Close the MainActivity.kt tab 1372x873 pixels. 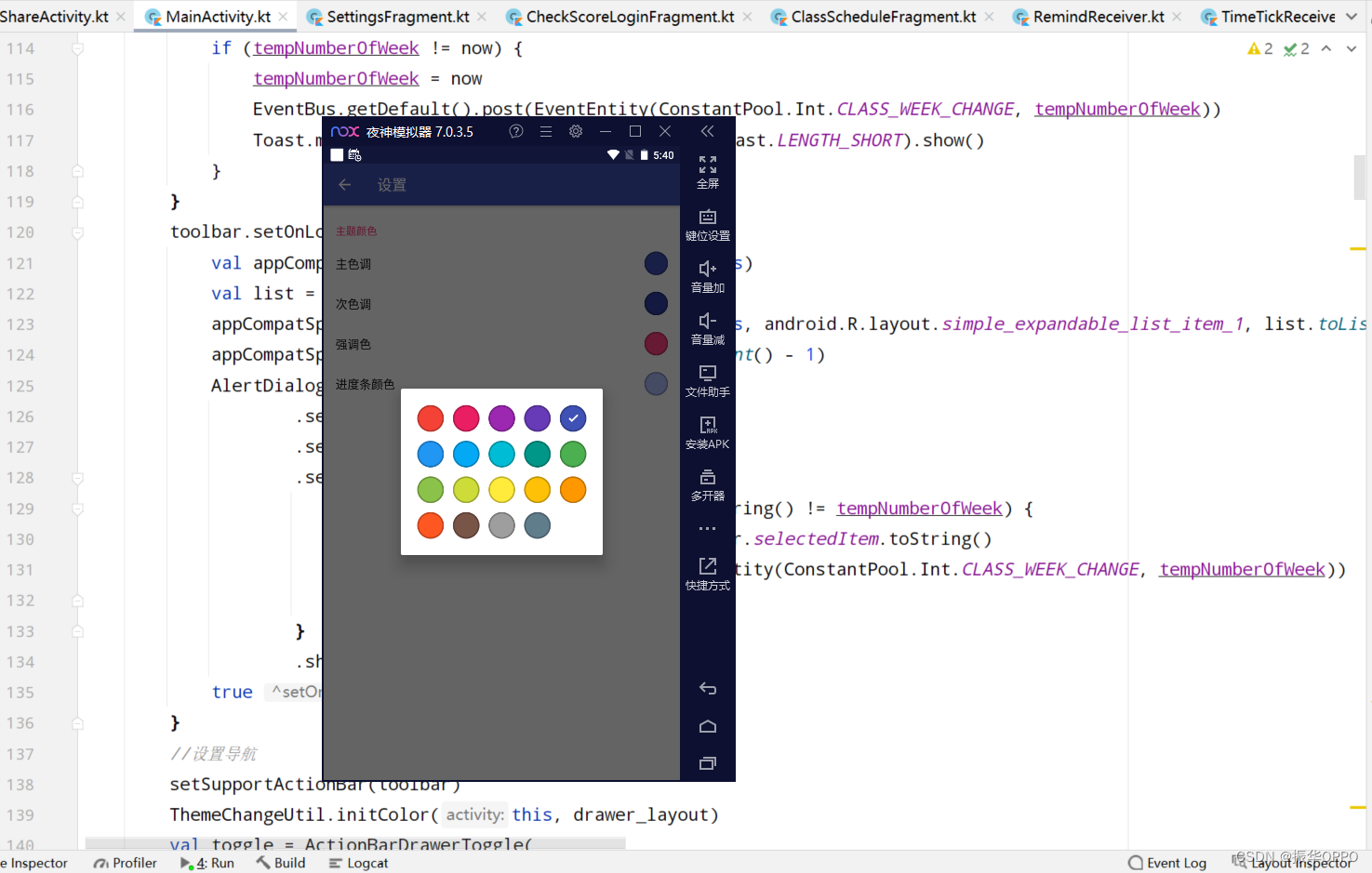tap(284, 17)
